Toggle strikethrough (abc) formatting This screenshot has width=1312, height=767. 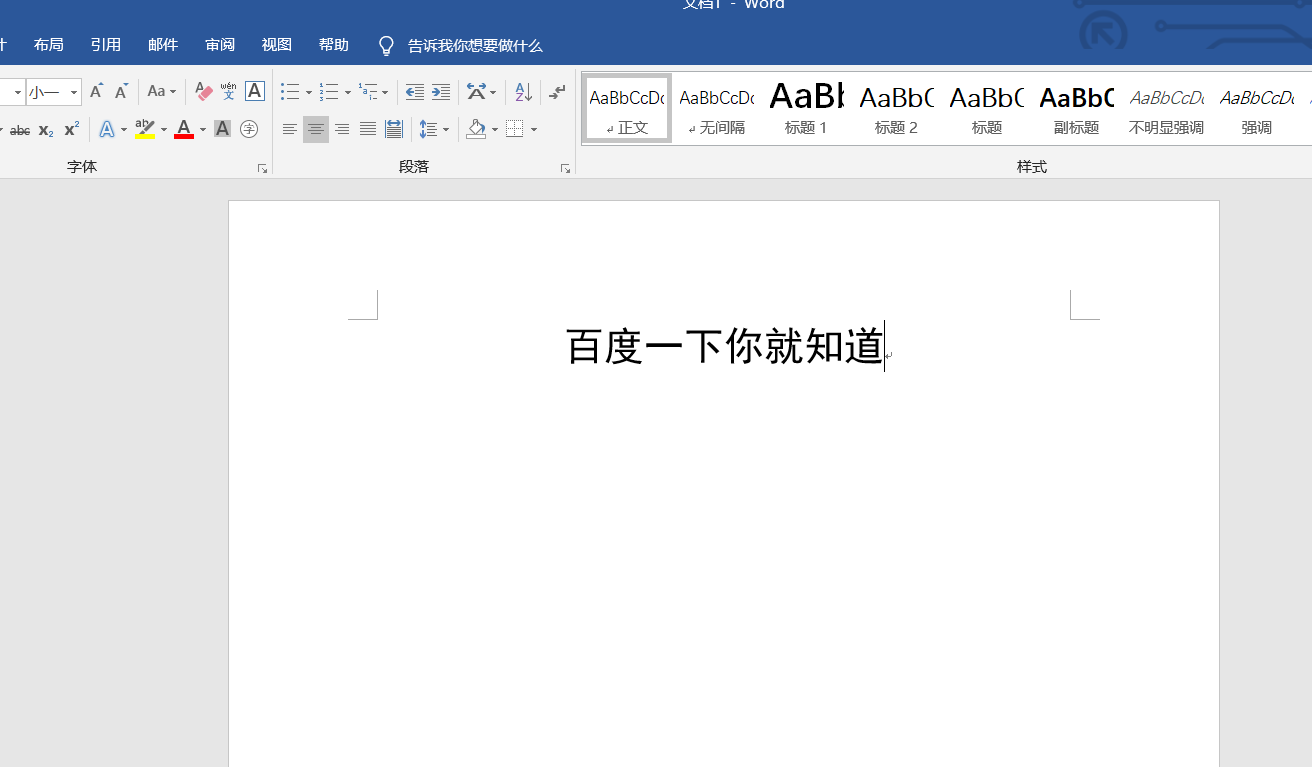point(20,130)
